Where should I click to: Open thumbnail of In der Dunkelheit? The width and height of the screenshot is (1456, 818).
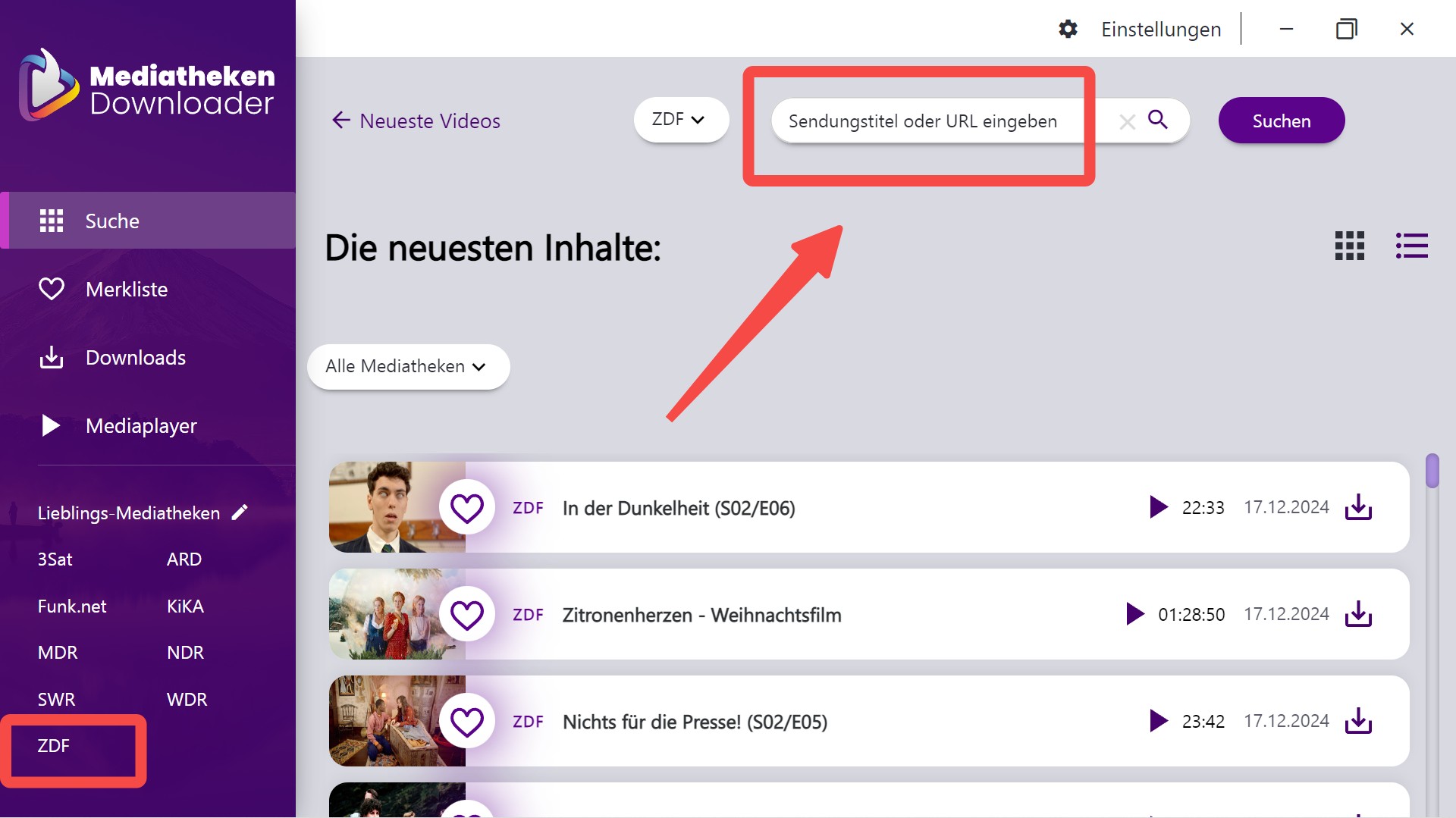coord(397,507)
